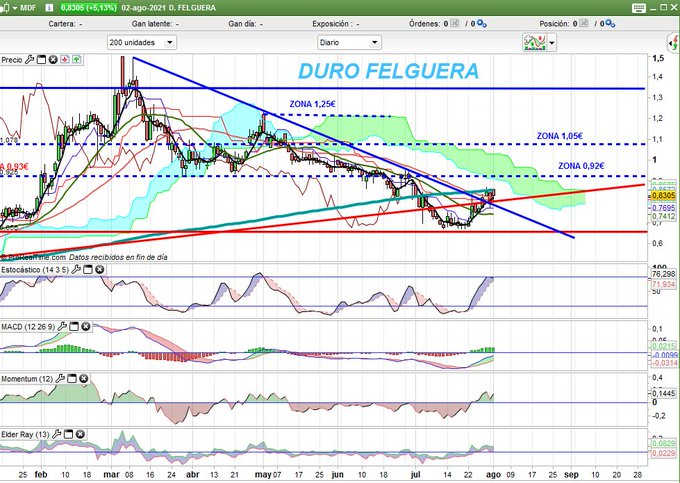The width and height of the screenshot is (680, 483).
Task: Click the DURO FELGUERA chart title text
Action: tap(389, 71)
